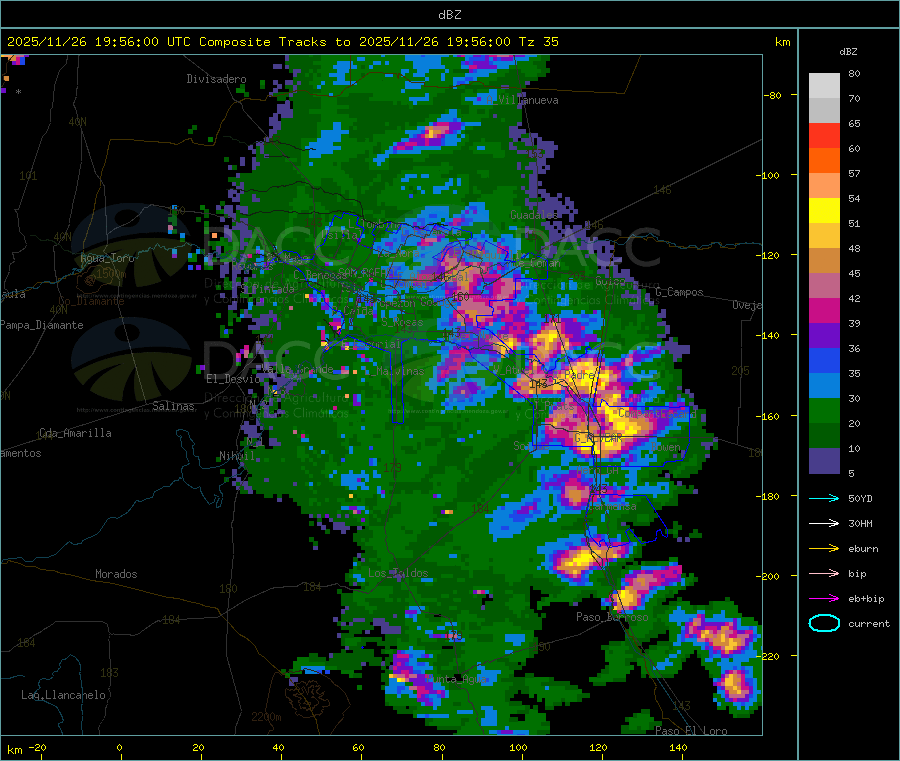Pick the magenta 42 dBZ color swatch
Viewport: 900px width, 761px height.
(x=824, y=310)
